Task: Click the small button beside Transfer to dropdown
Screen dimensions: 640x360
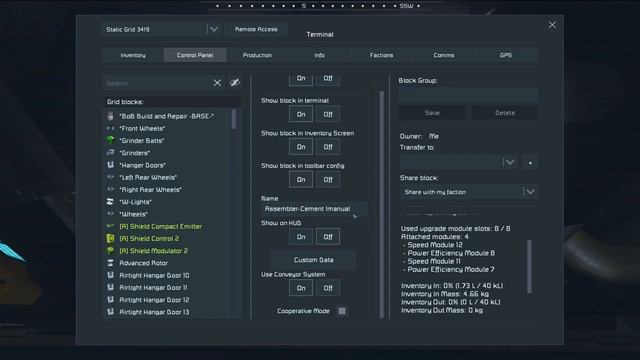Action: point(530,162)
